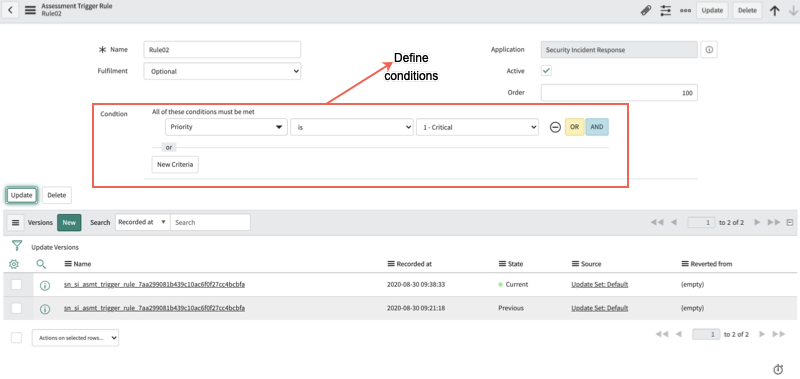Preview the Current version record info icon

tap(45, 285)
